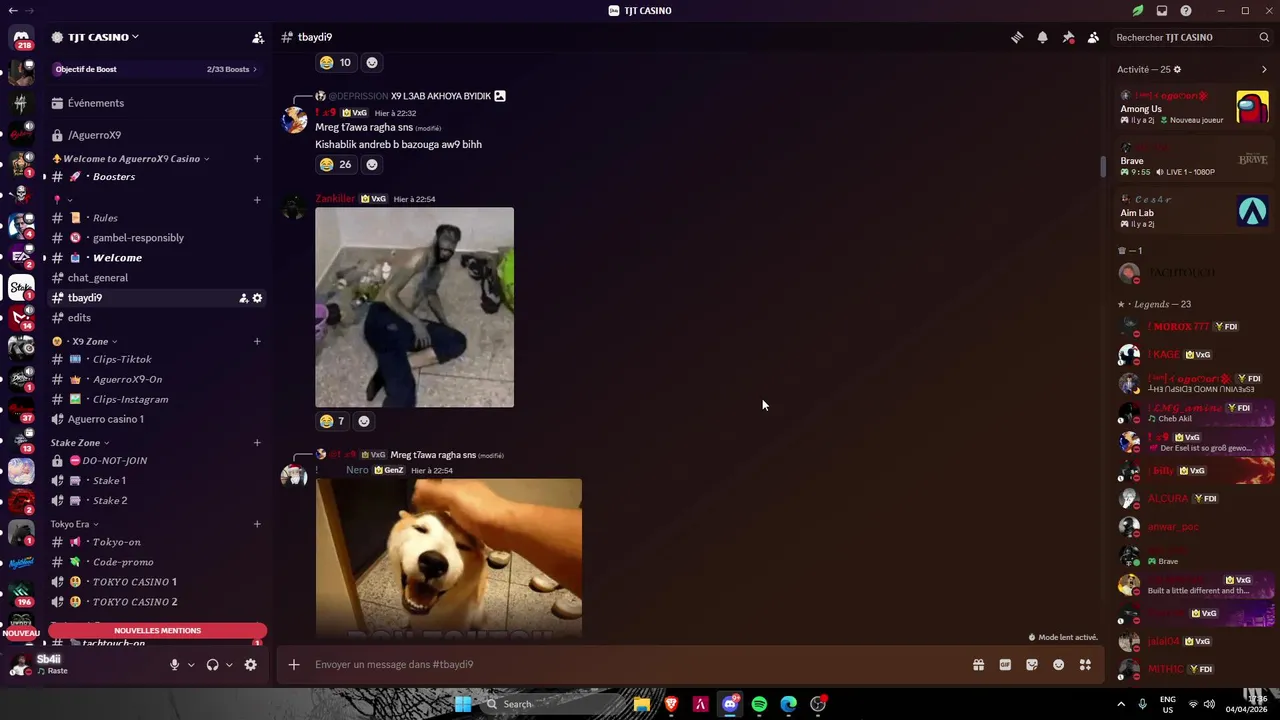Image resolution: width=1280 pixels, height=720 pixels.
Task: Open the help question mark icon
Action: tap(1186, 11)
